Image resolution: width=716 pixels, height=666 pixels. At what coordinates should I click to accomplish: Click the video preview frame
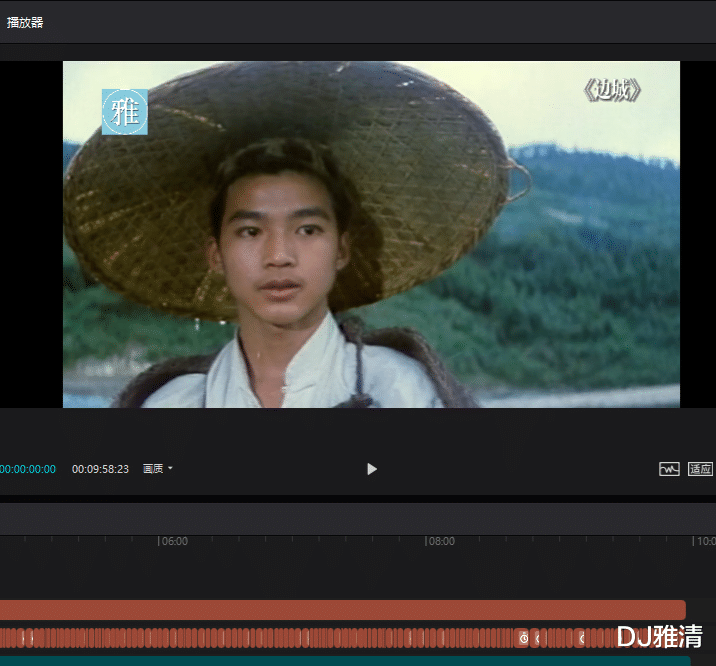(371, 234)
